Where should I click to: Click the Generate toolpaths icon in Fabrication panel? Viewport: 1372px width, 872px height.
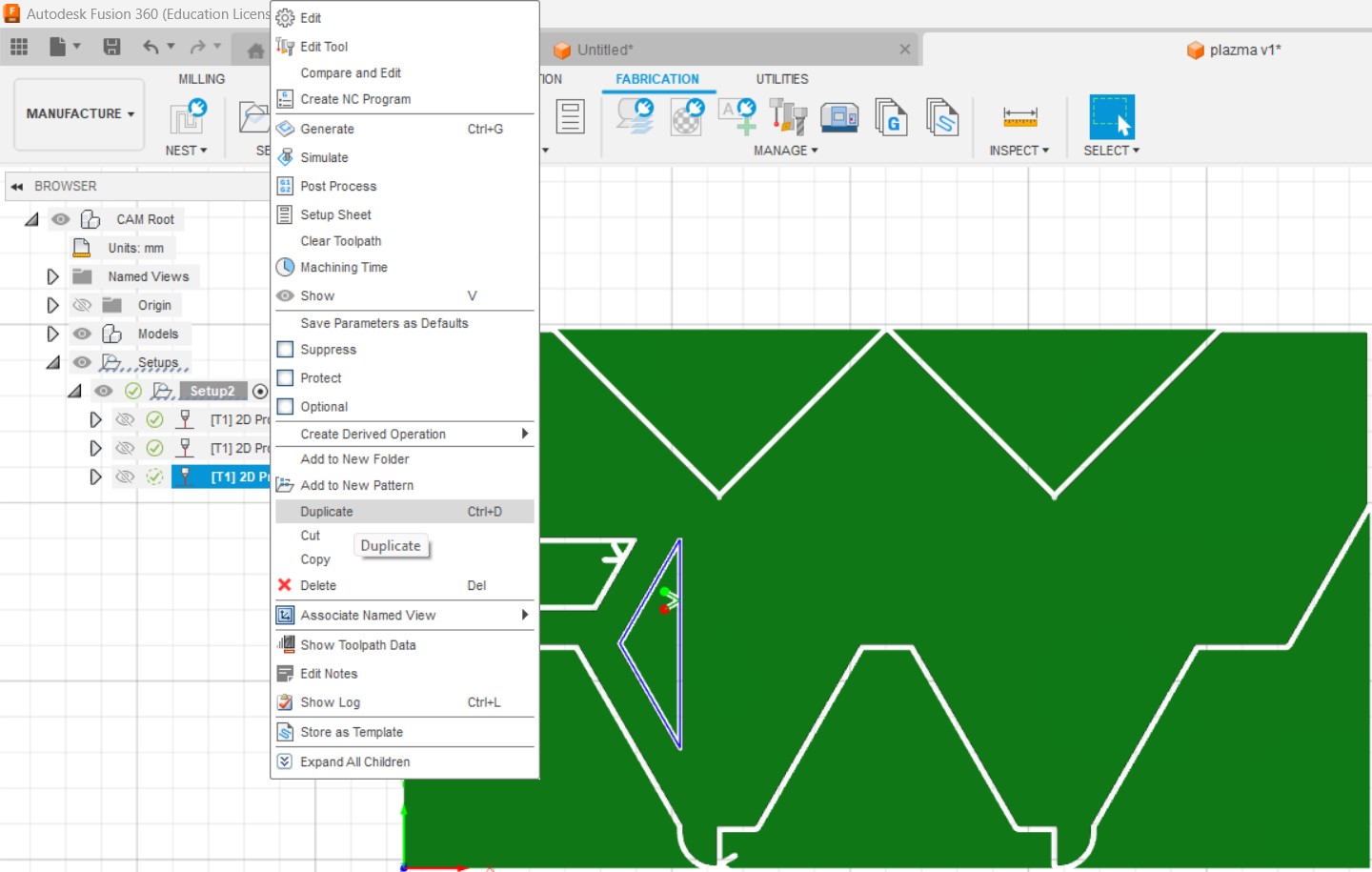coord(636,115)
